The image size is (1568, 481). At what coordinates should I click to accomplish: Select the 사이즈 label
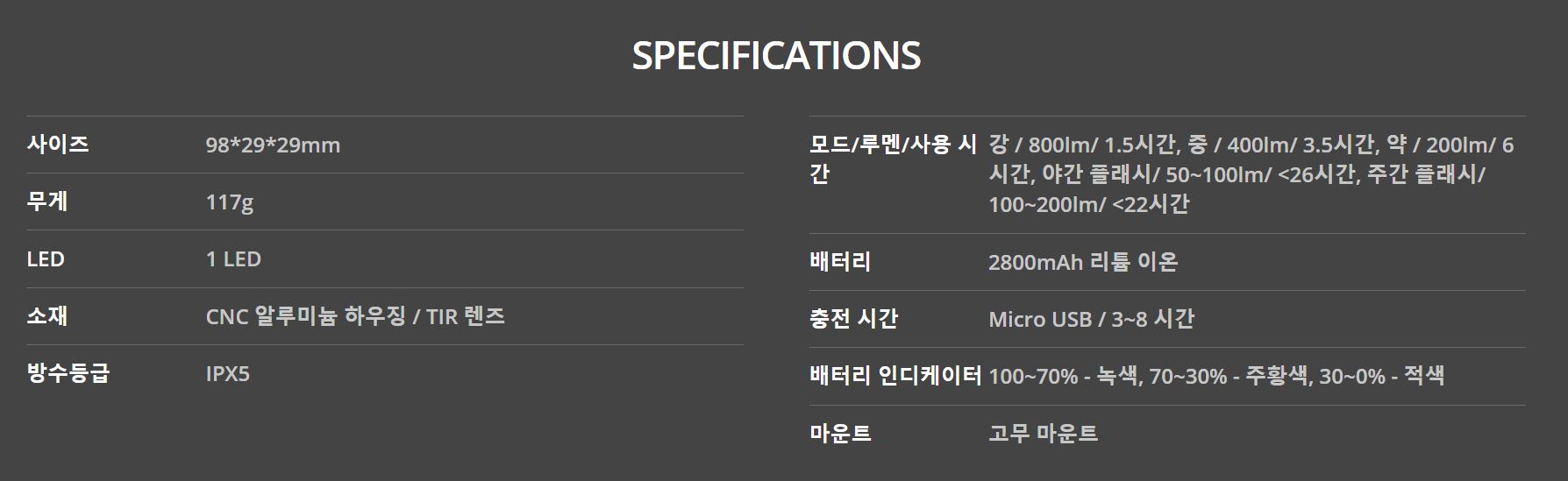[58, 144]
